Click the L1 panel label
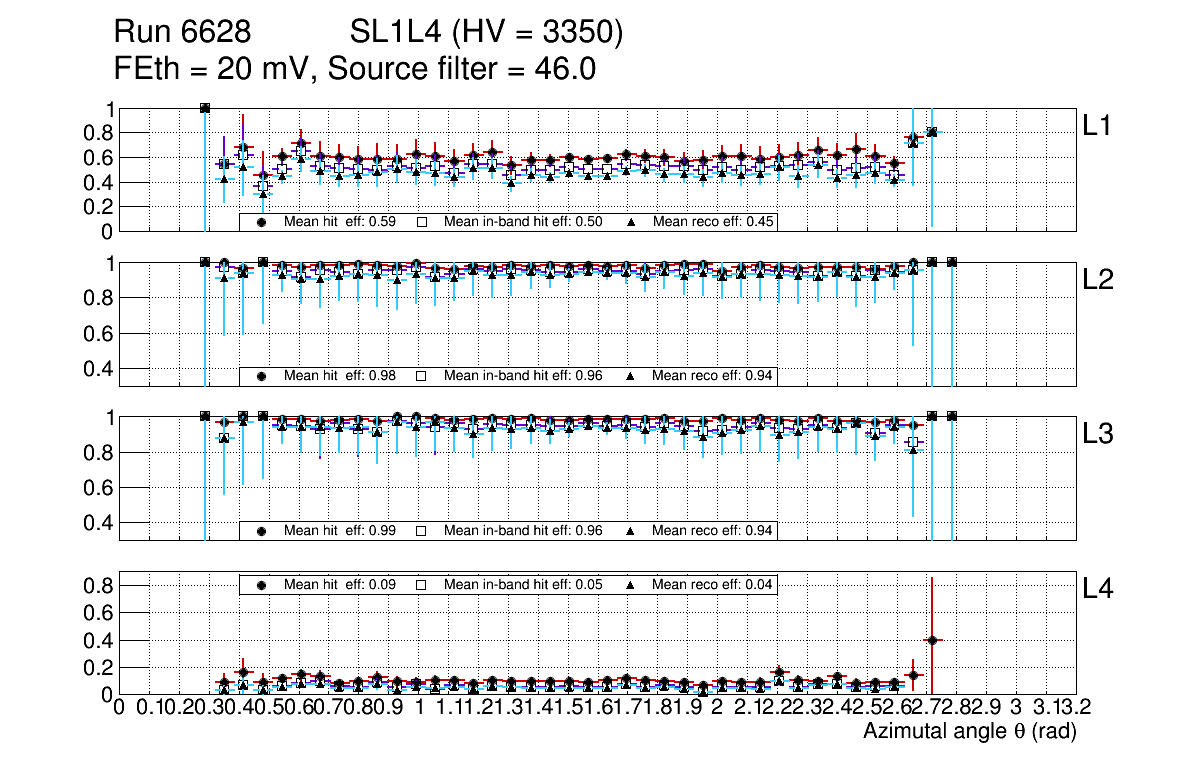 pos(1097,126)
